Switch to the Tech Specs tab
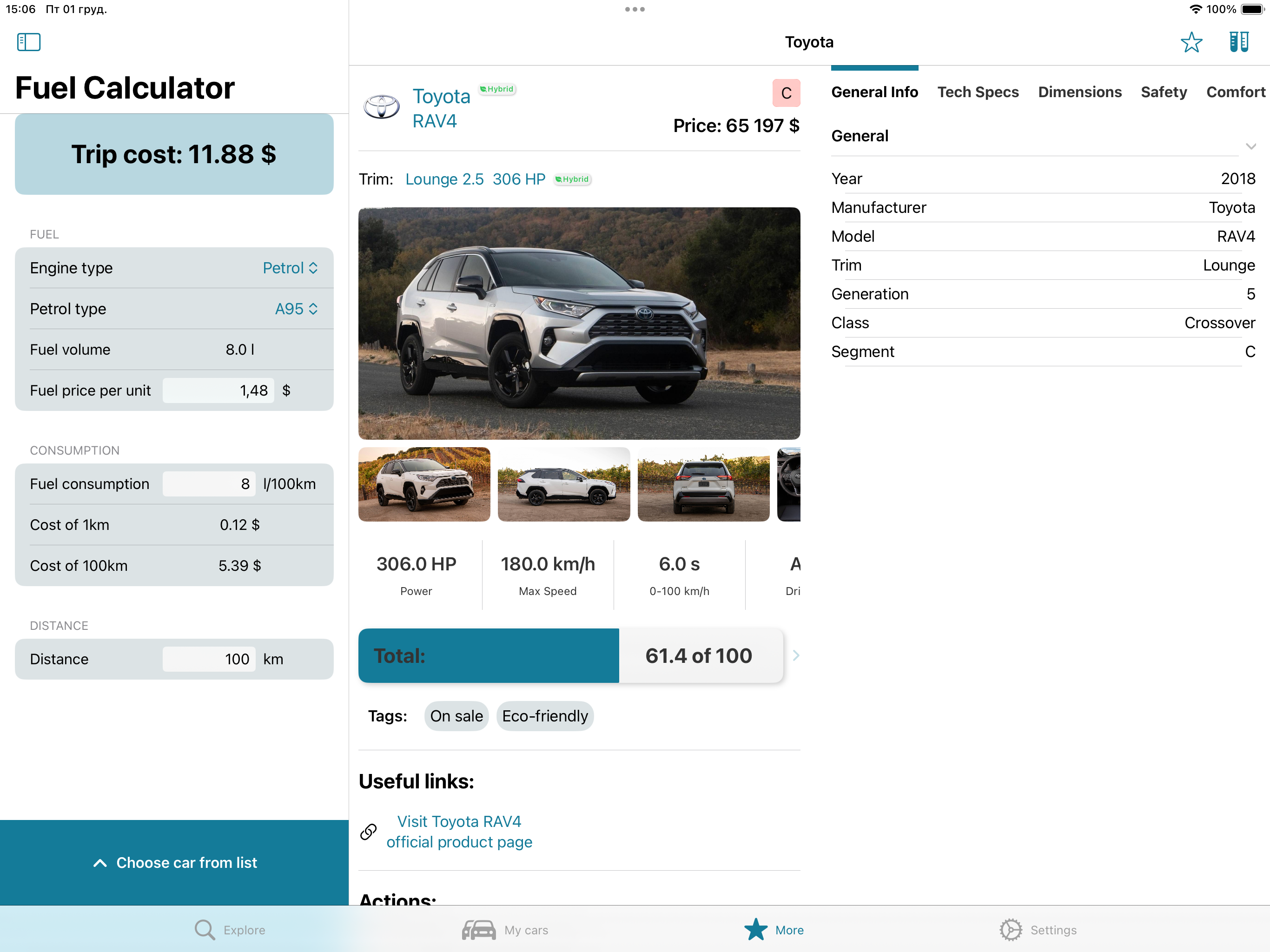Image resolution: width=1270 pixels, height=952 pixels. tap(978, 92)
